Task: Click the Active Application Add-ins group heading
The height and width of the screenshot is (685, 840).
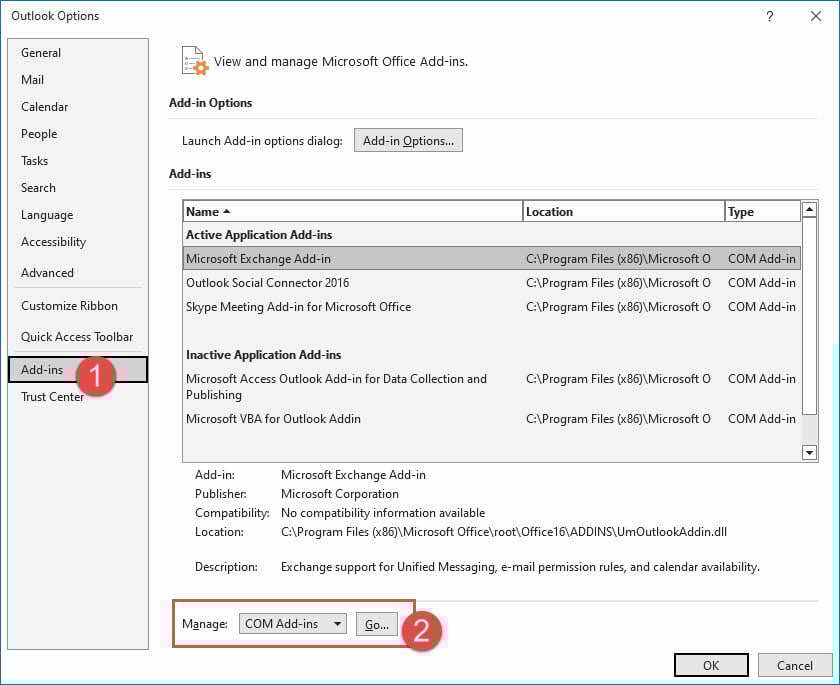Action: [x=259, y=235]
